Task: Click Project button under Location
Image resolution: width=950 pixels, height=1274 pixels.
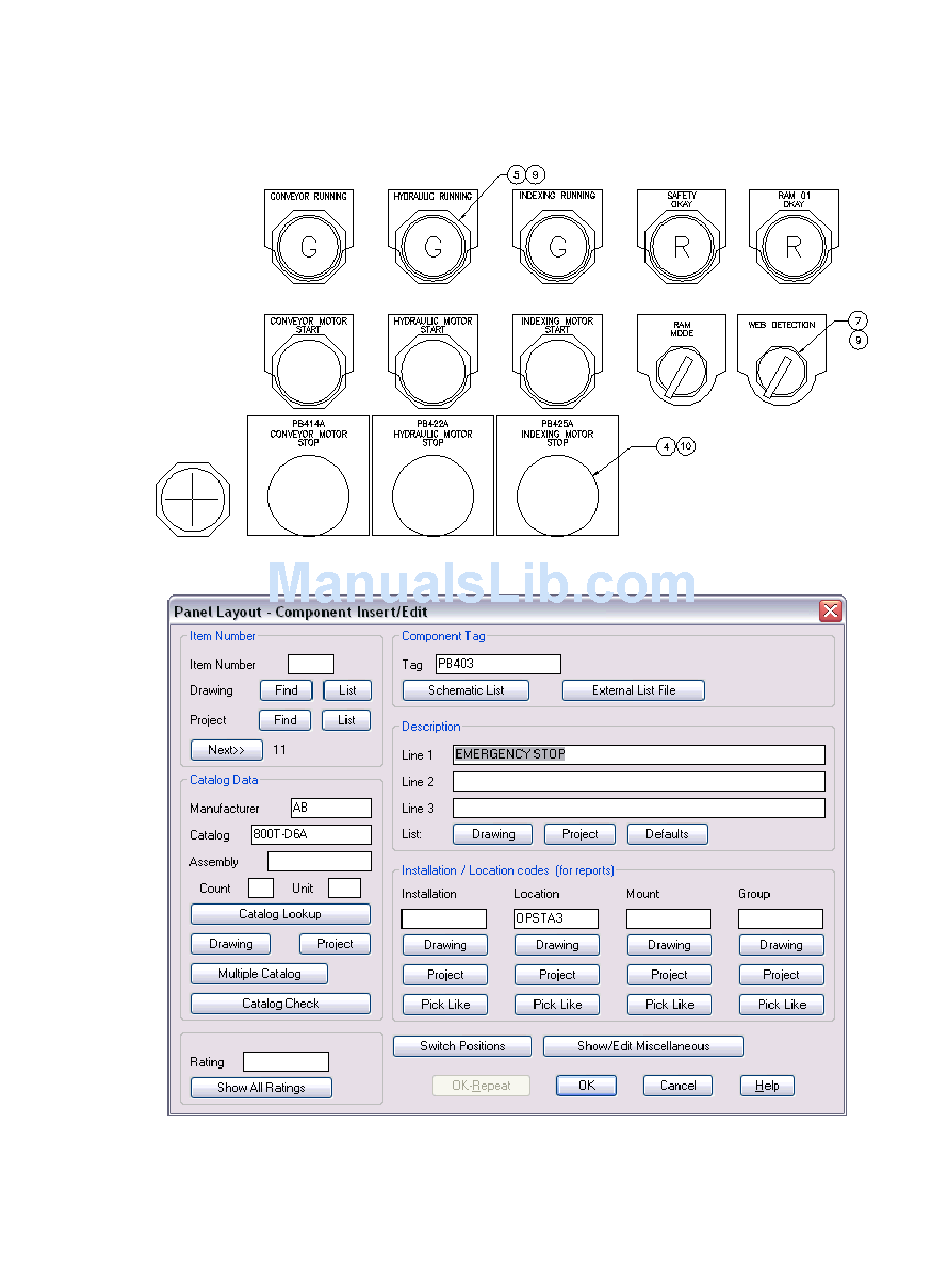Action: [557, 975]
